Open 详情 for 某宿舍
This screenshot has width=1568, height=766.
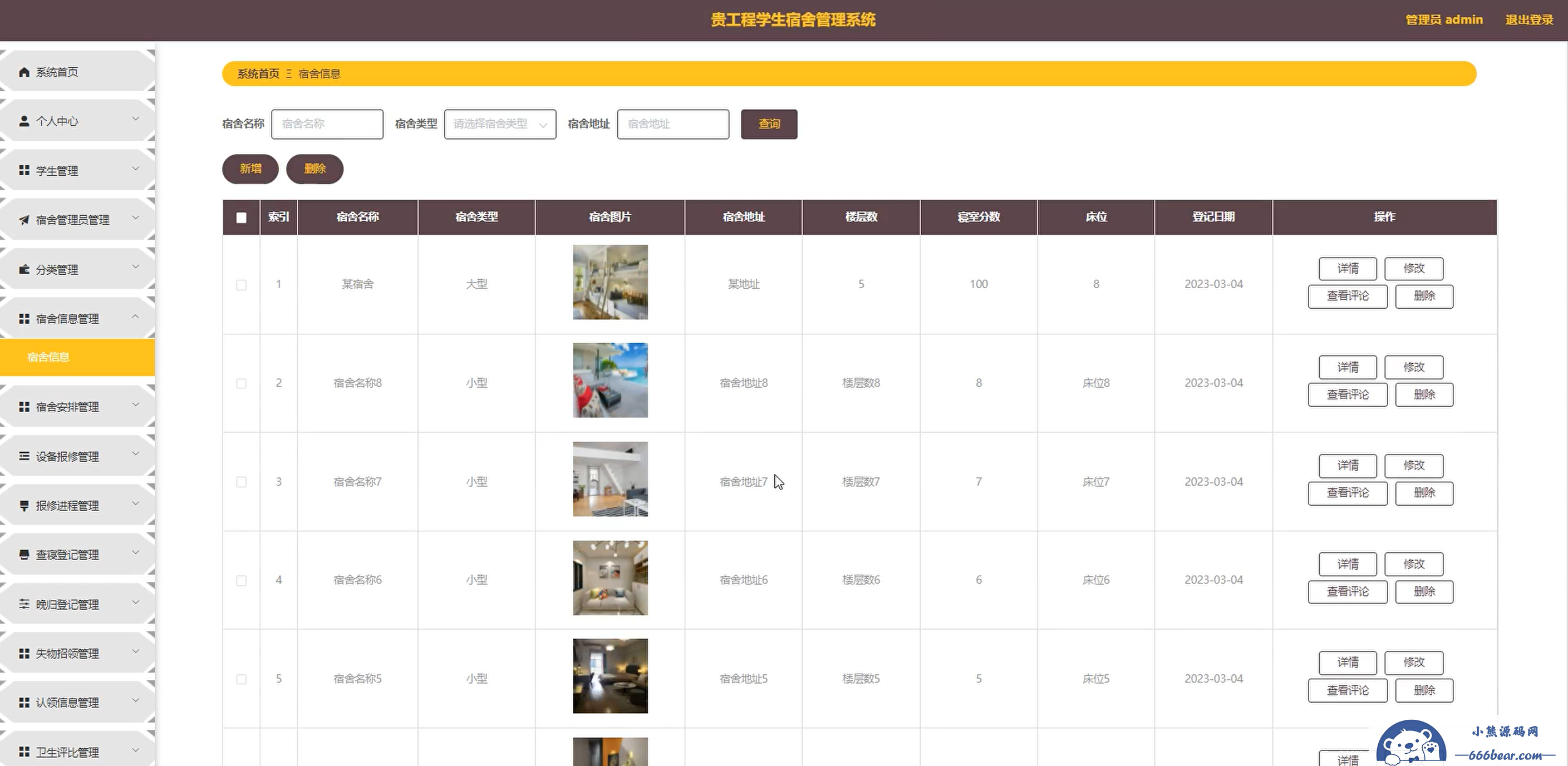1348,268
